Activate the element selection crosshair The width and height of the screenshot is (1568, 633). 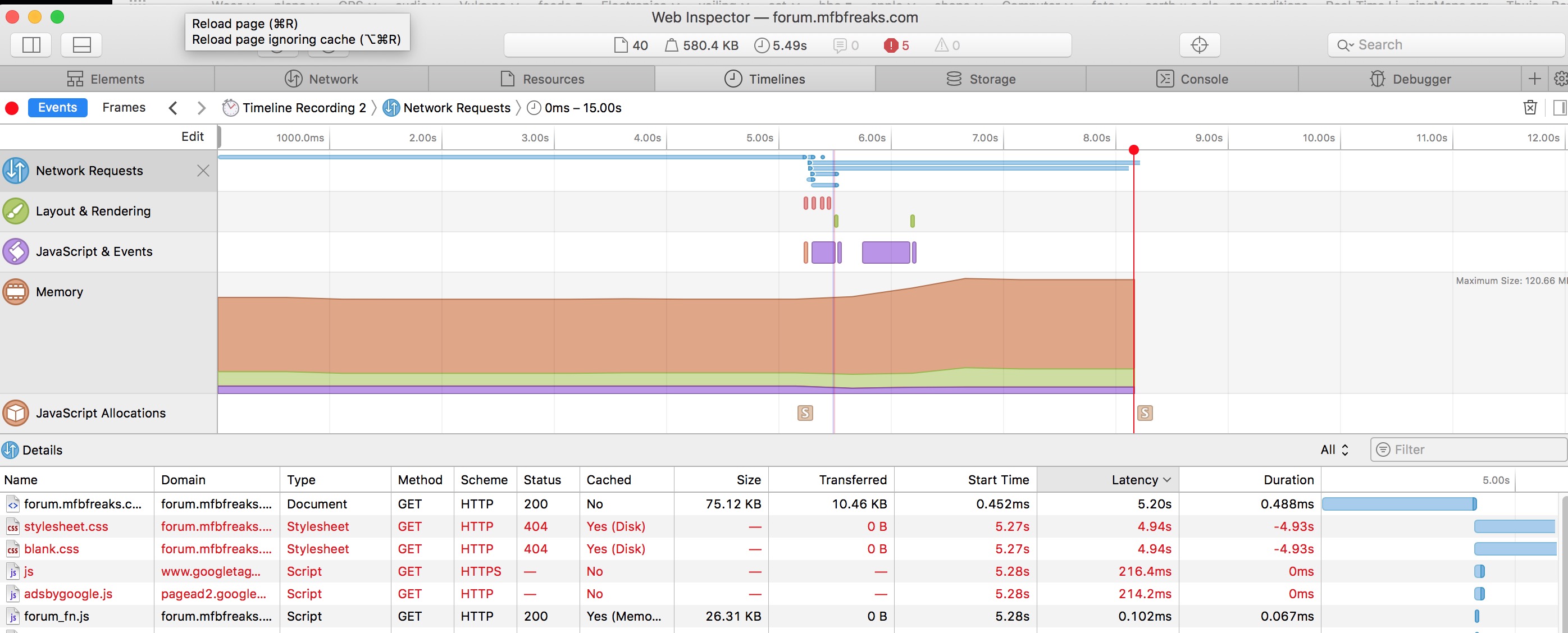[x=1199, y=45]
